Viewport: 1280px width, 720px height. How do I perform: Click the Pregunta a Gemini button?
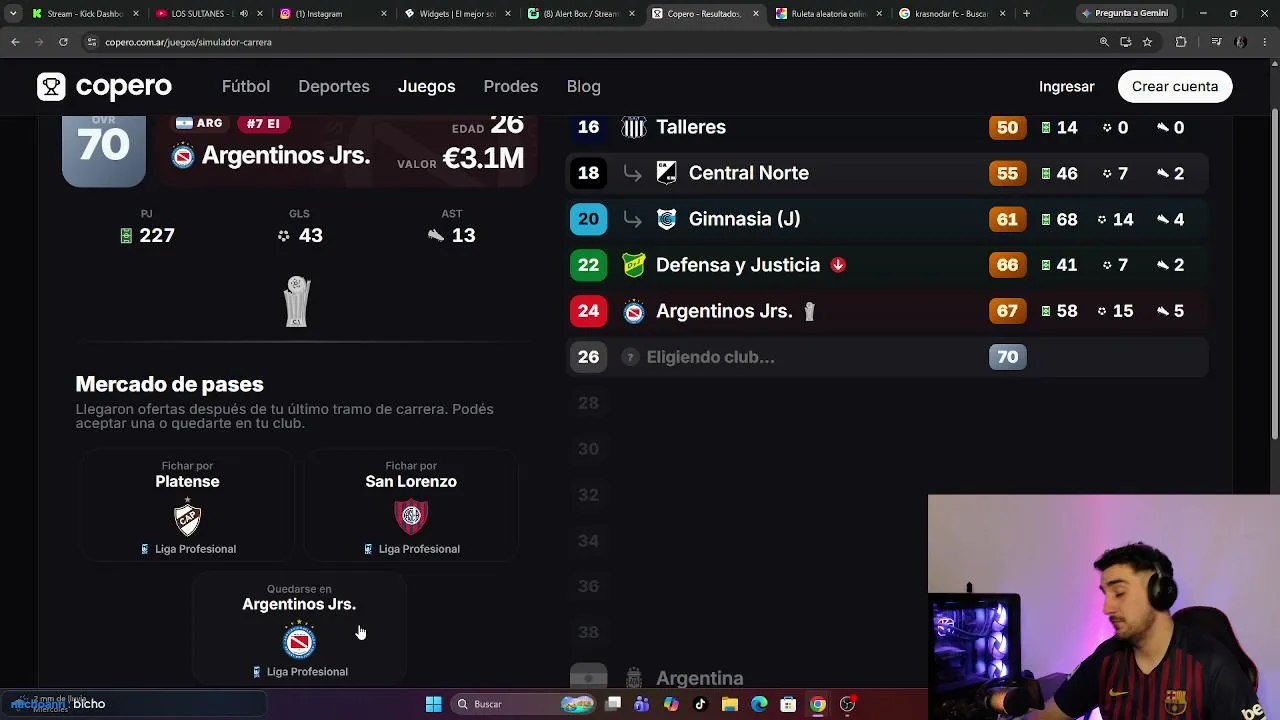[x=1125, y=14]
